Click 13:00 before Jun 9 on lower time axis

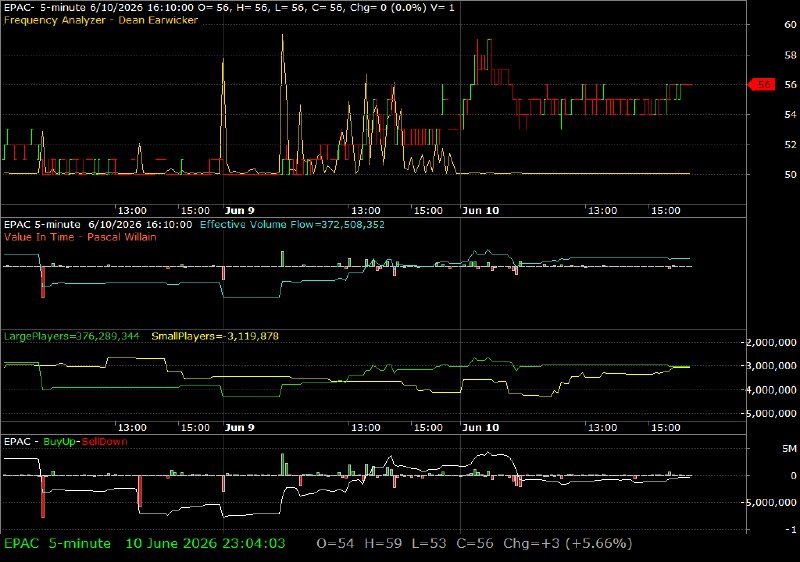click(x=132, y=427)
